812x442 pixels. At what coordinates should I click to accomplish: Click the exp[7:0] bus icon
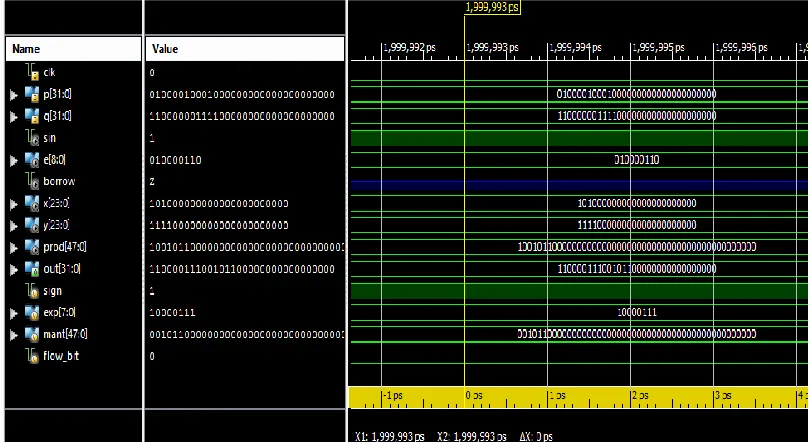click(x=32, y=313)
